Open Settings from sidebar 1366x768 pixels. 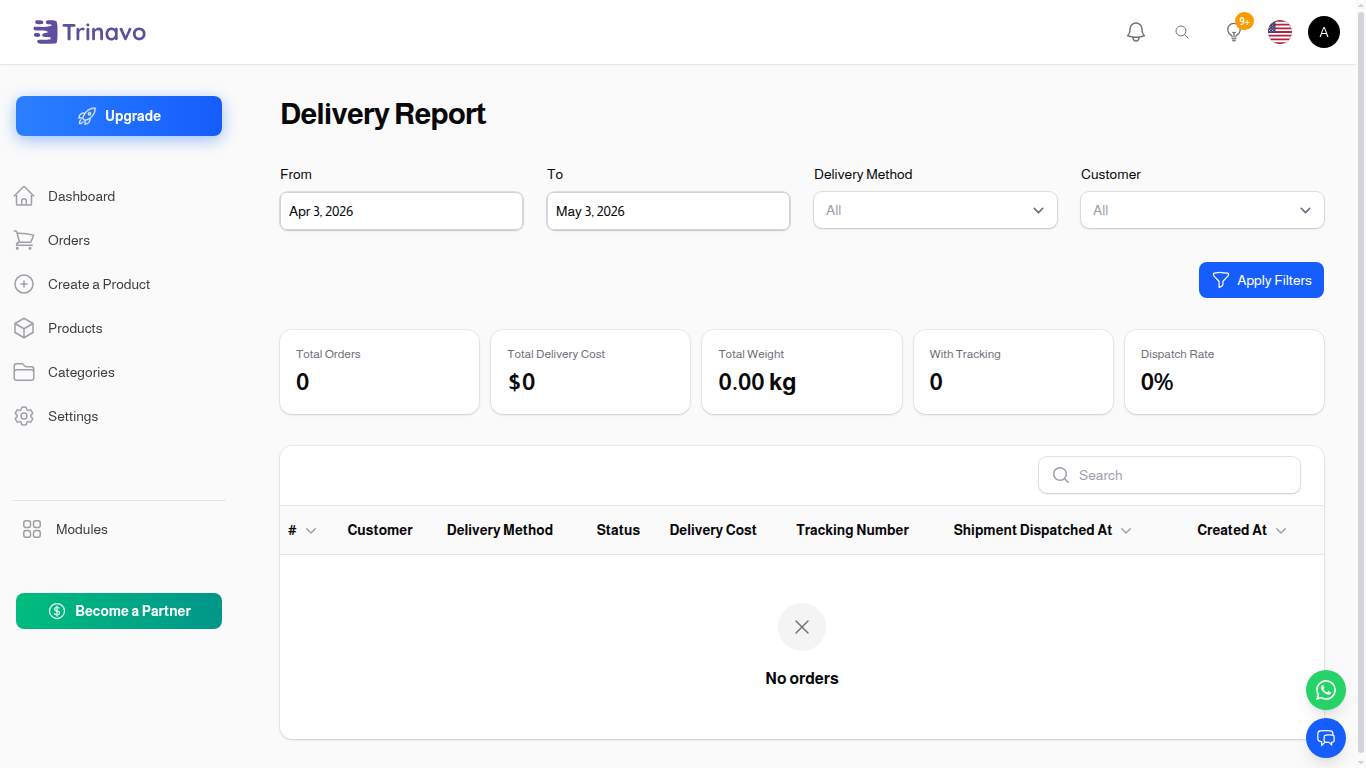click(73, 416)
